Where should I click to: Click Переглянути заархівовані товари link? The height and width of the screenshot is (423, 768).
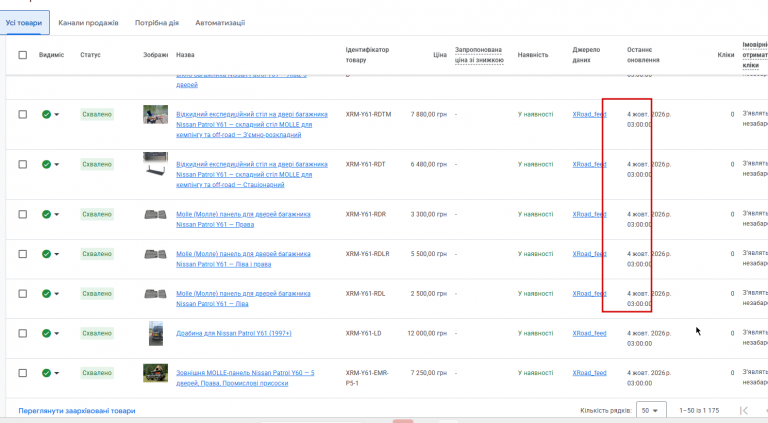tap(77, 411)
